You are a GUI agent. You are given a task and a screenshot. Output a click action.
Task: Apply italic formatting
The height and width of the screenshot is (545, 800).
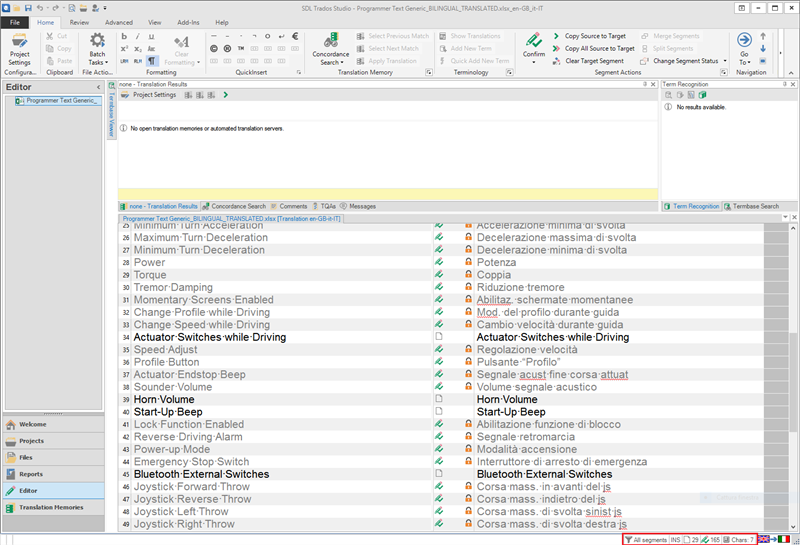(138, 36)
